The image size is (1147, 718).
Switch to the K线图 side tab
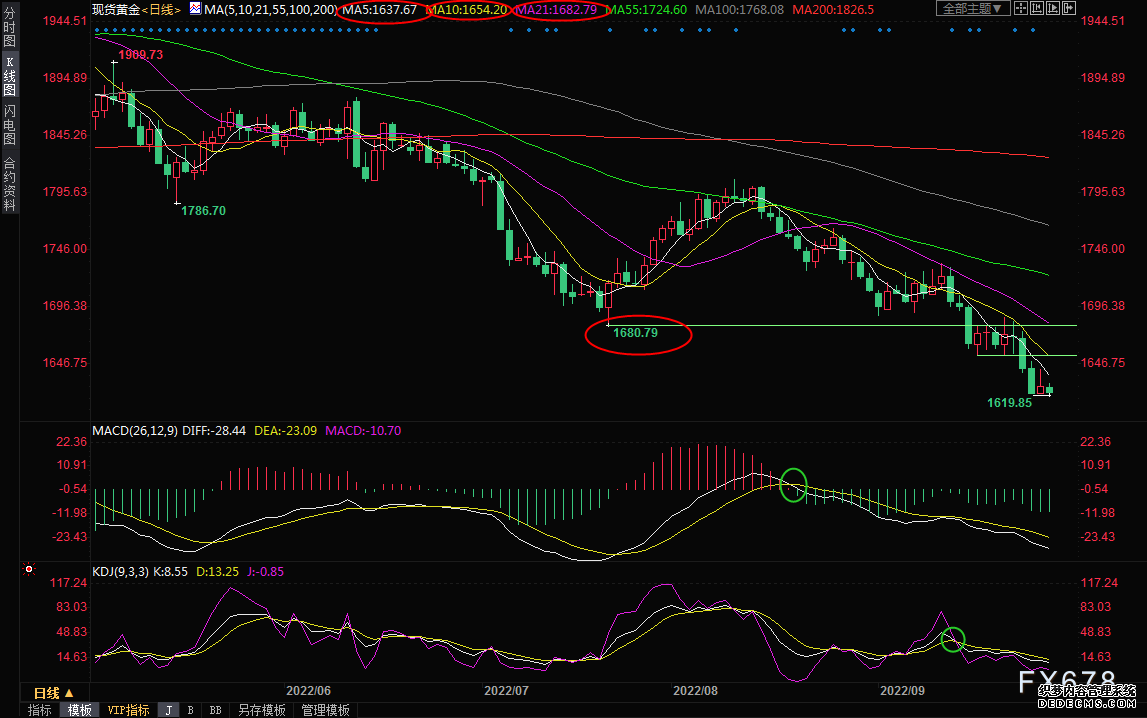(10, 76)
